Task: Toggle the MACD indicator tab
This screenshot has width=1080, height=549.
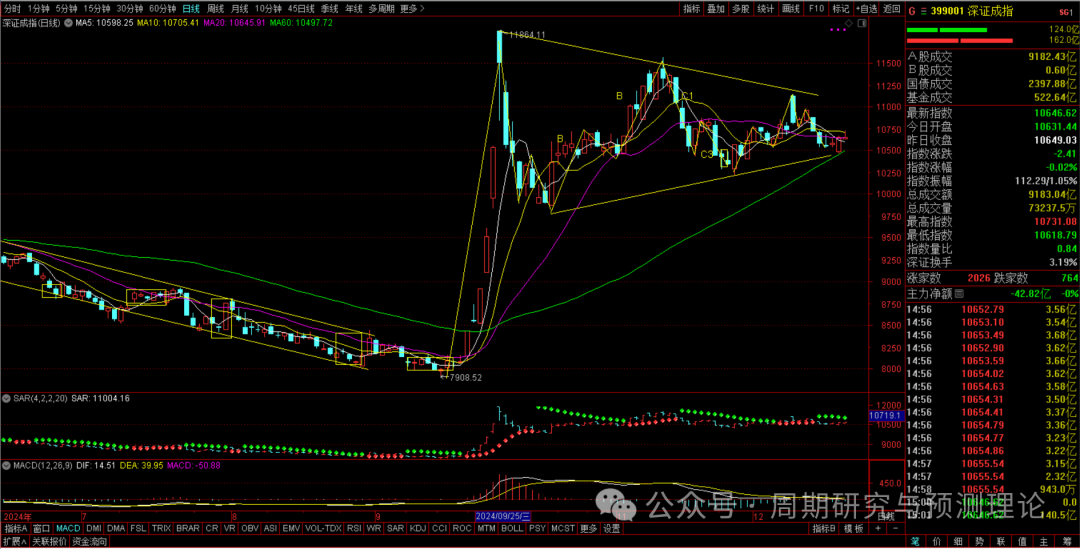Action: [67, 528]
